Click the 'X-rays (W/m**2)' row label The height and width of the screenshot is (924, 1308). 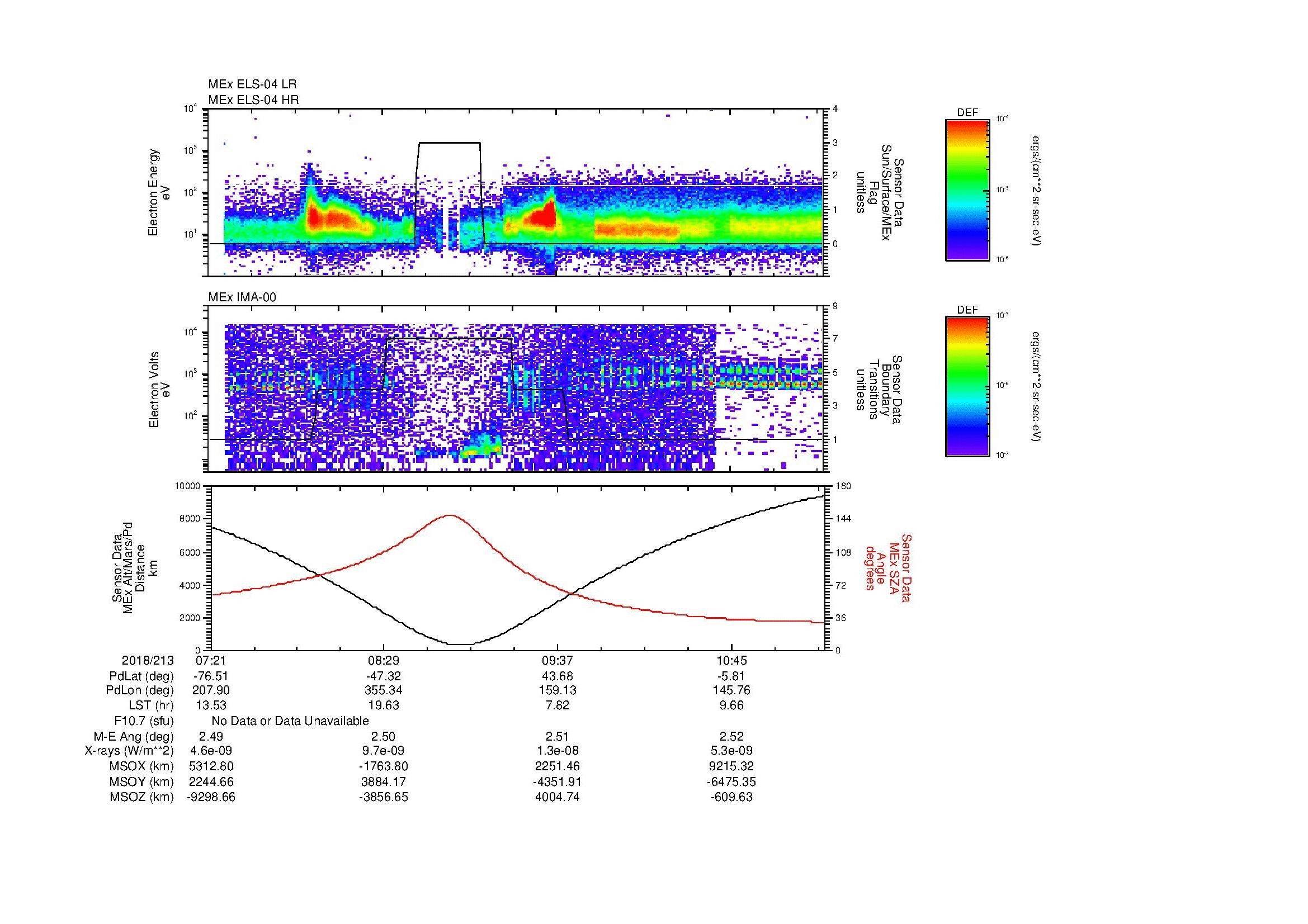pos(129,751)
